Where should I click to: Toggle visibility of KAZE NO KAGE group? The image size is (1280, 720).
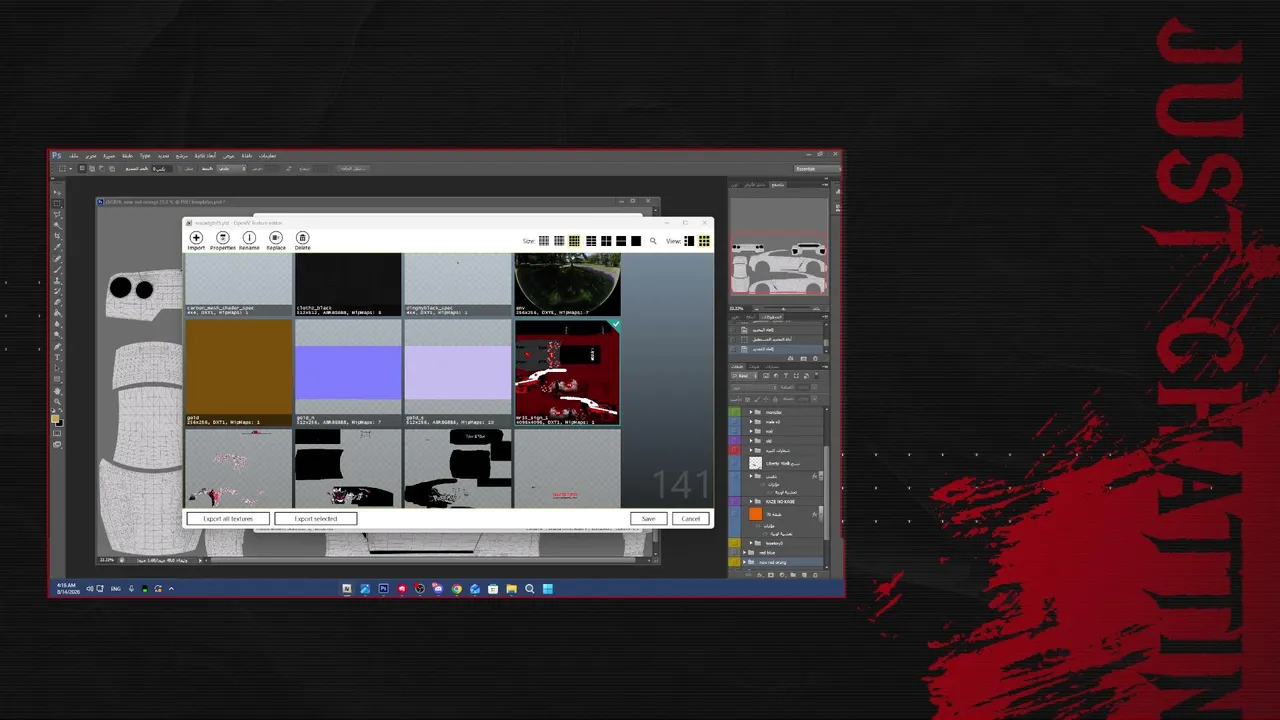(x=736, y=501)
